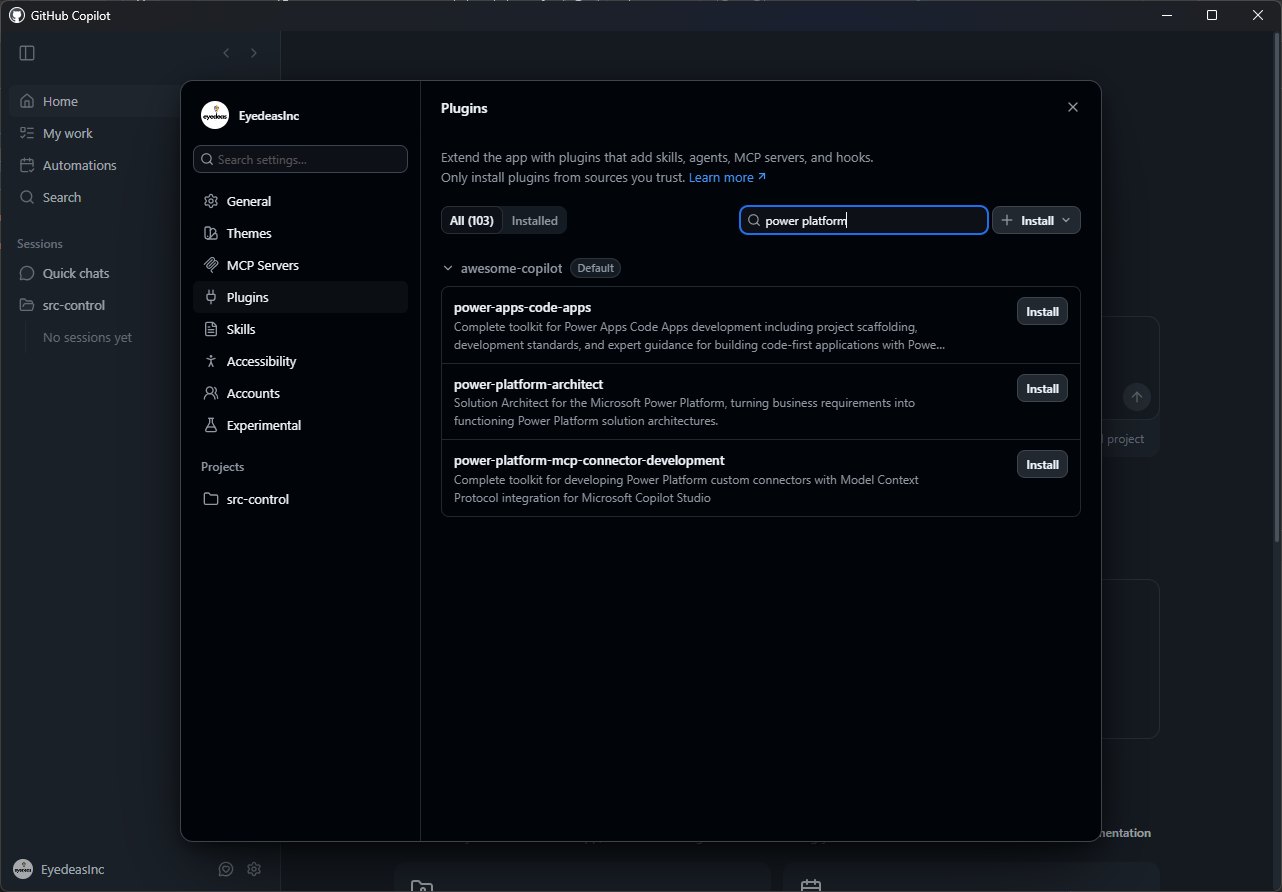Click the EyedeasInc avatar in settings
The height and width of the screenshot is (892, 1282).
(214, 116)
